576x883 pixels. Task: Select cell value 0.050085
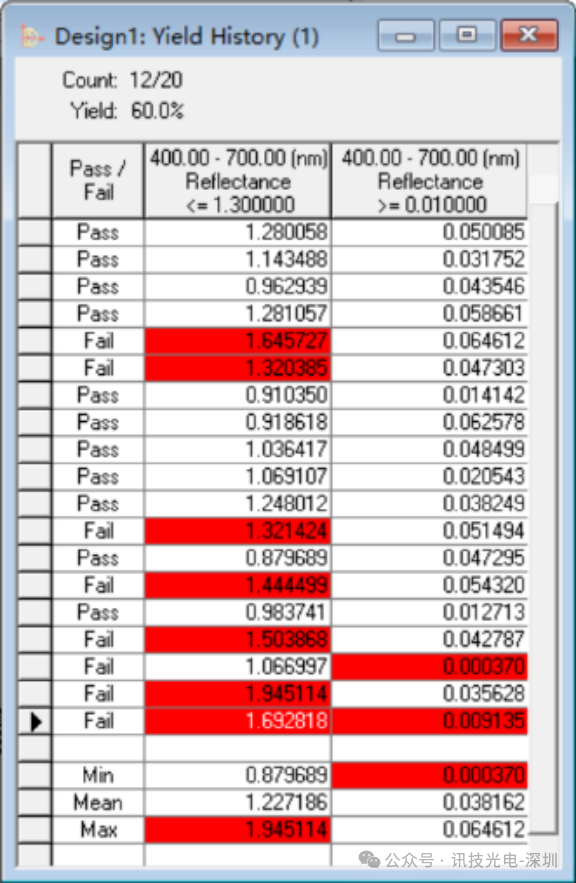pos(430,232)
